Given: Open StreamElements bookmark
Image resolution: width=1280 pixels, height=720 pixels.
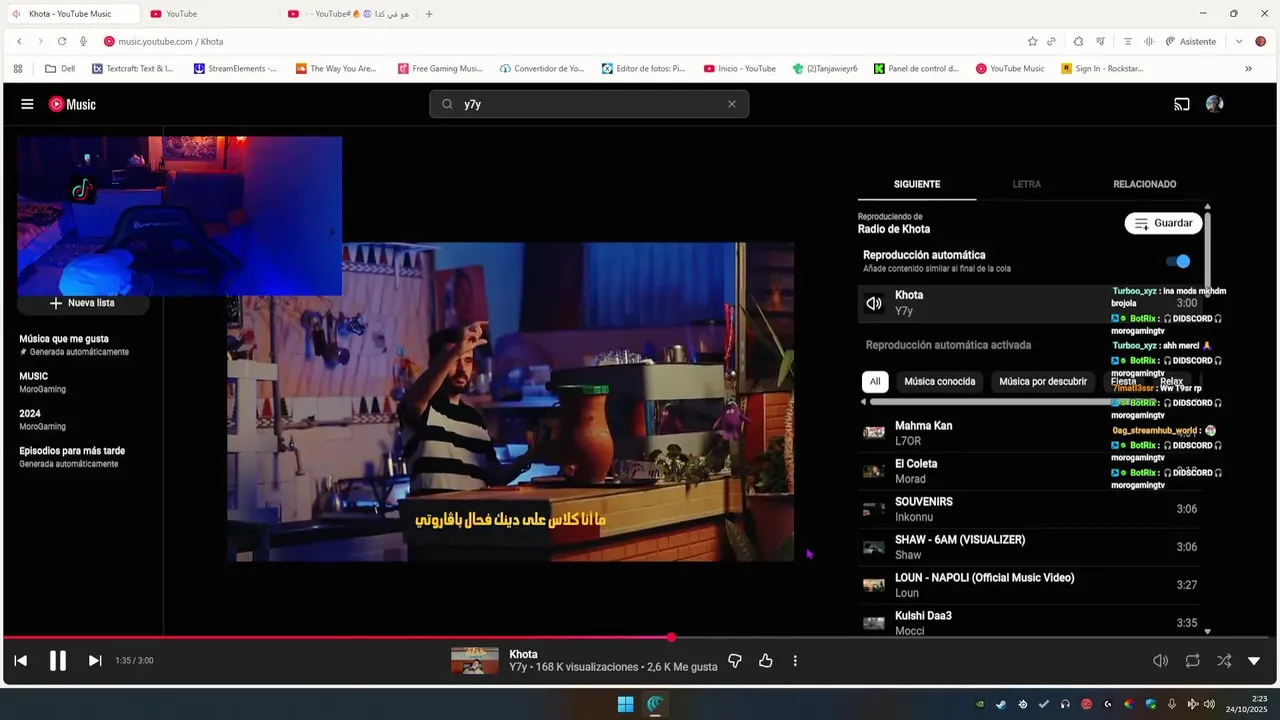Looking at the screenshot, I should pos(235,69).
